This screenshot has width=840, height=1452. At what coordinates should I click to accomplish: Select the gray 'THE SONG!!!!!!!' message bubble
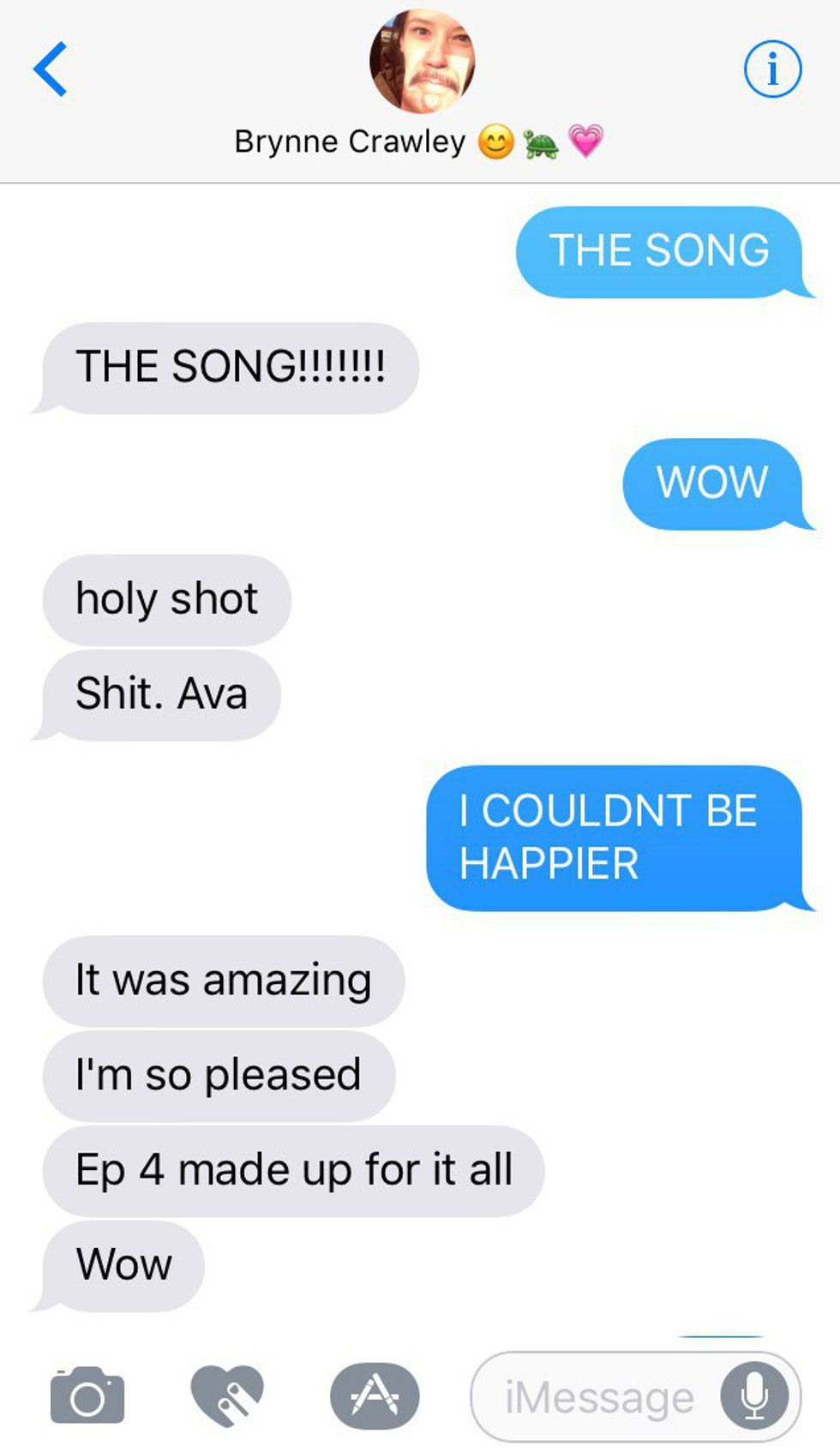click(226, 368)
